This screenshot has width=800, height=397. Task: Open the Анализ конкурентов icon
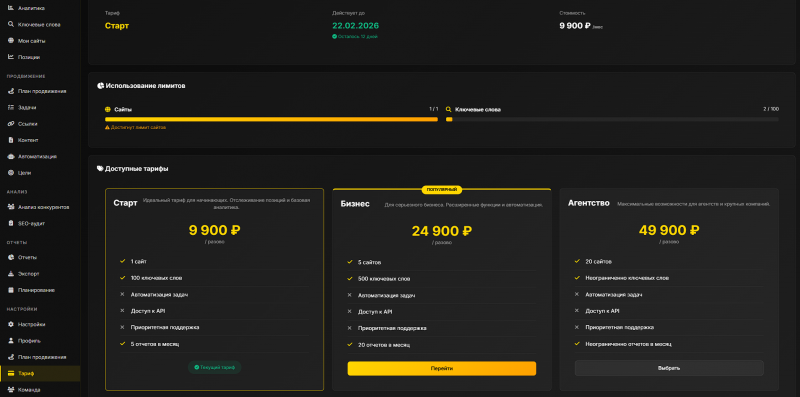11,207
